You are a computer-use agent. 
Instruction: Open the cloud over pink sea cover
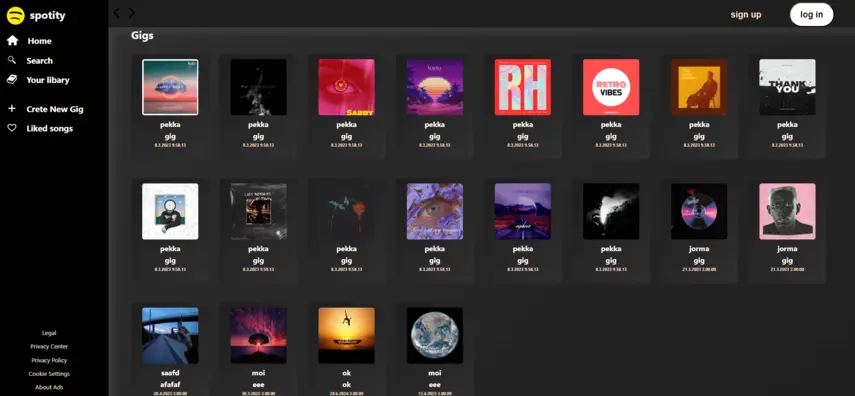(170, 87)
